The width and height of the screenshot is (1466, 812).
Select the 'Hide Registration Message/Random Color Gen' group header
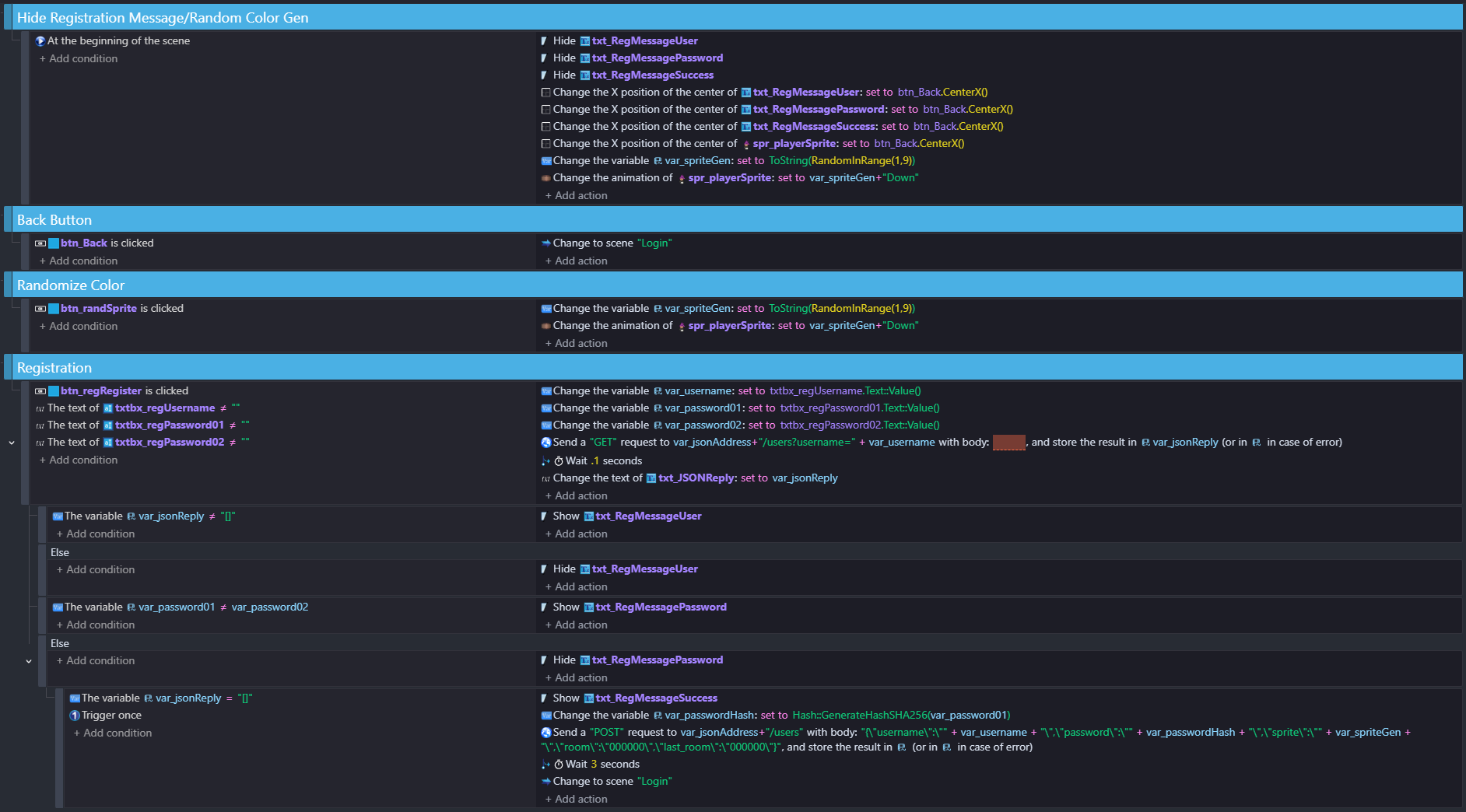tap(736, 18)
